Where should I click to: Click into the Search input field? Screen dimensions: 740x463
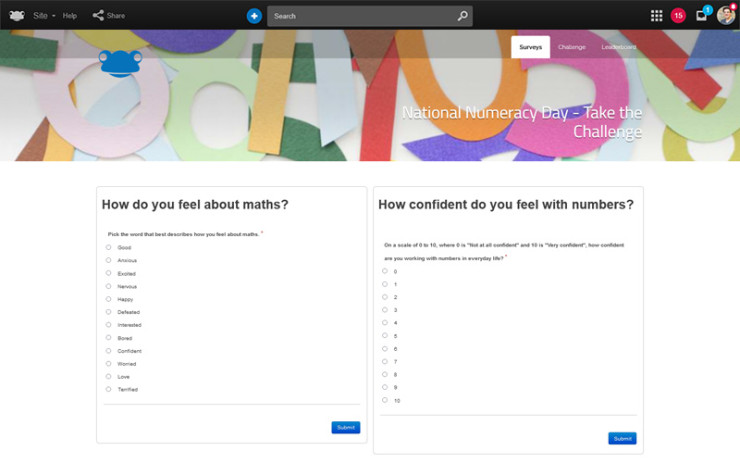360,16
